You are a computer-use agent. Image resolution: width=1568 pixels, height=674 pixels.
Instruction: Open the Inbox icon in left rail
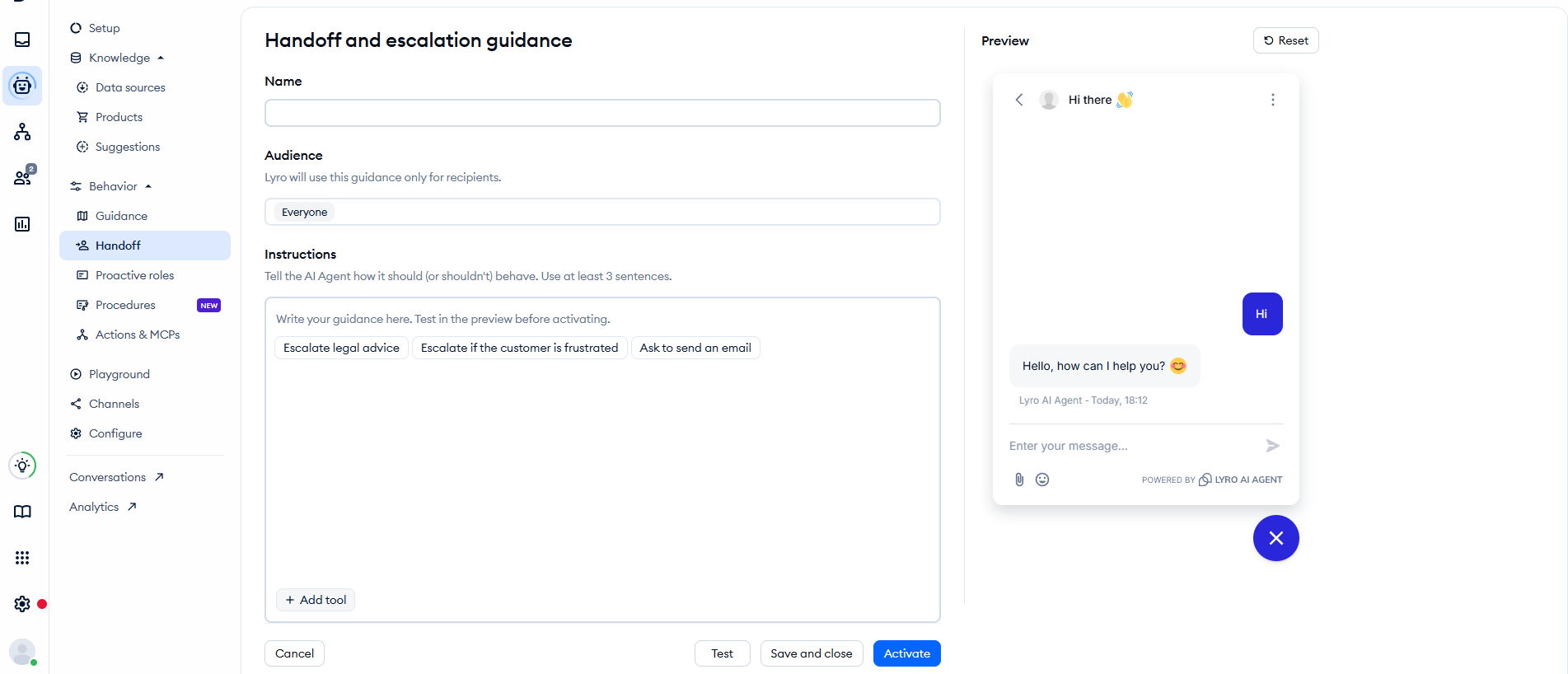coord(22,40)
